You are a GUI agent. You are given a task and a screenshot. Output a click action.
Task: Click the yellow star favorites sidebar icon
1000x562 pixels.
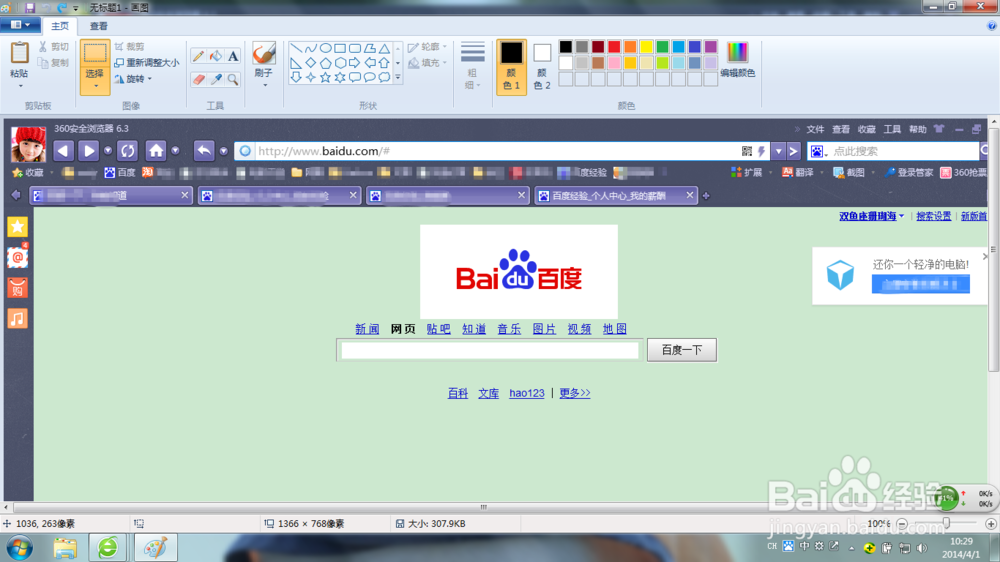18,226
